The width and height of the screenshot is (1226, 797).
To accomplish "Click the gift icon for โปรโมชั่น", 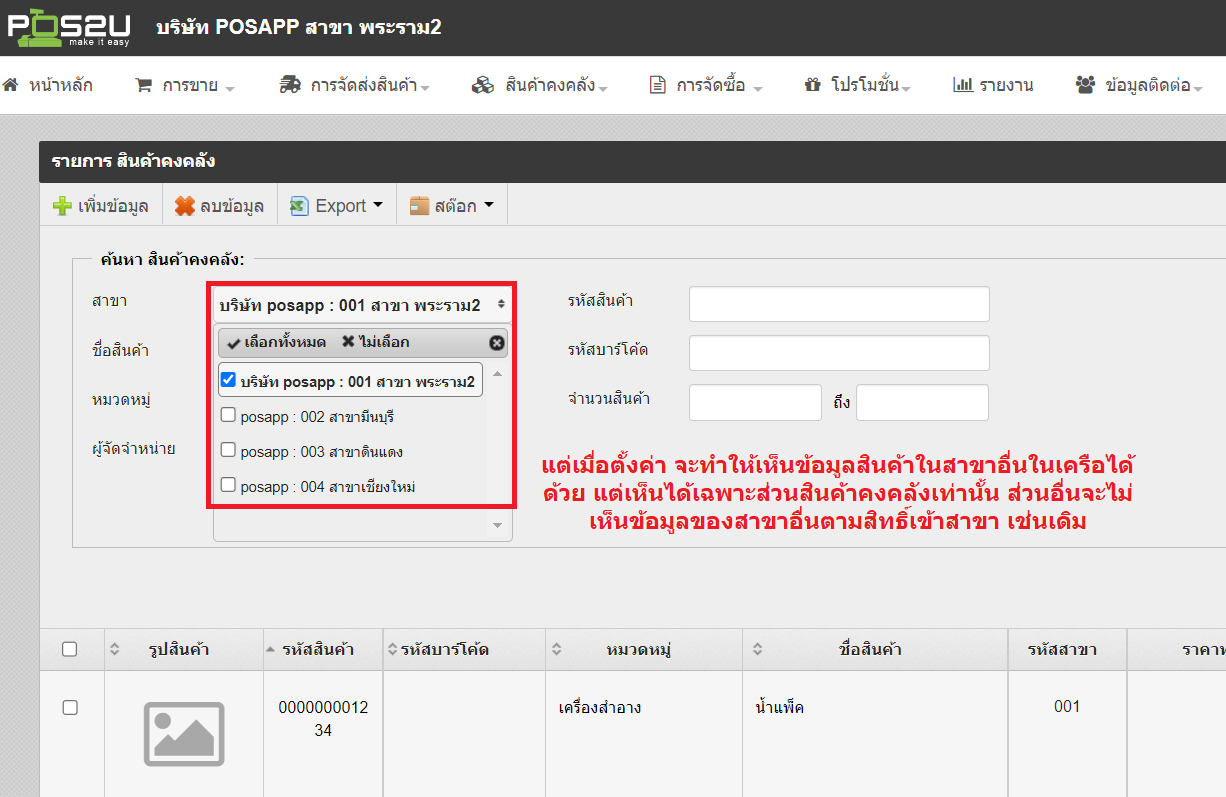I will point(812,85).
